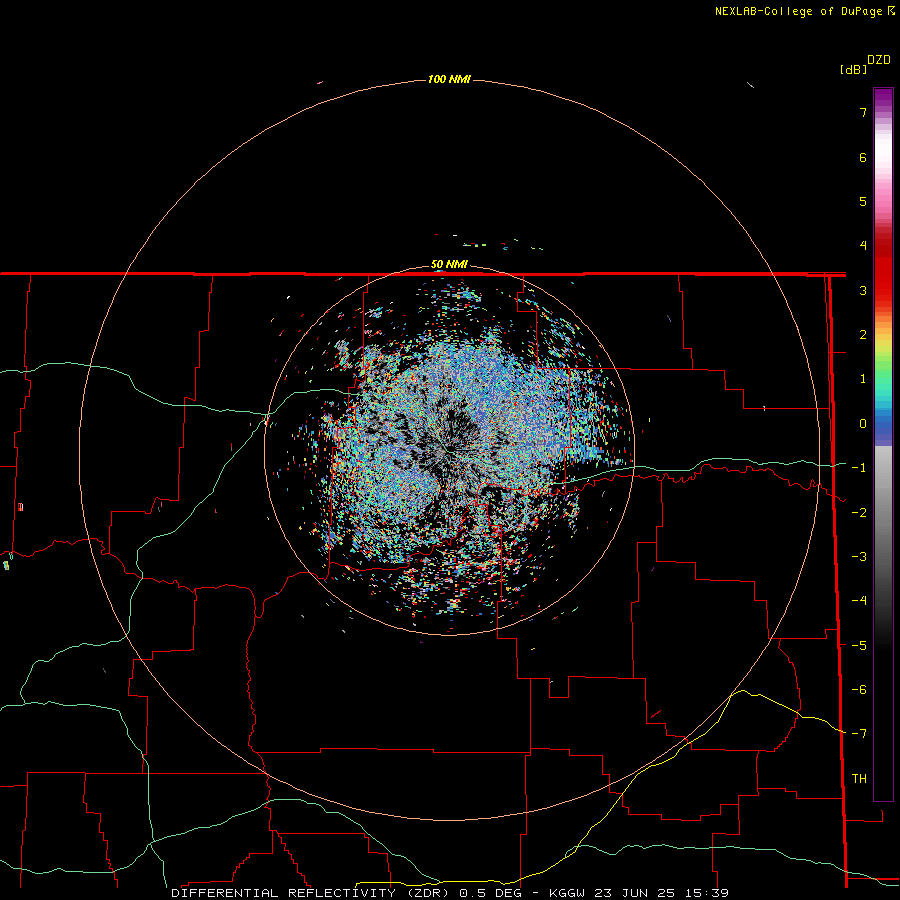The height and width of the screenshot is (900, 900).
Task: Select the -5 dB scale label
Action: point(859,646)
